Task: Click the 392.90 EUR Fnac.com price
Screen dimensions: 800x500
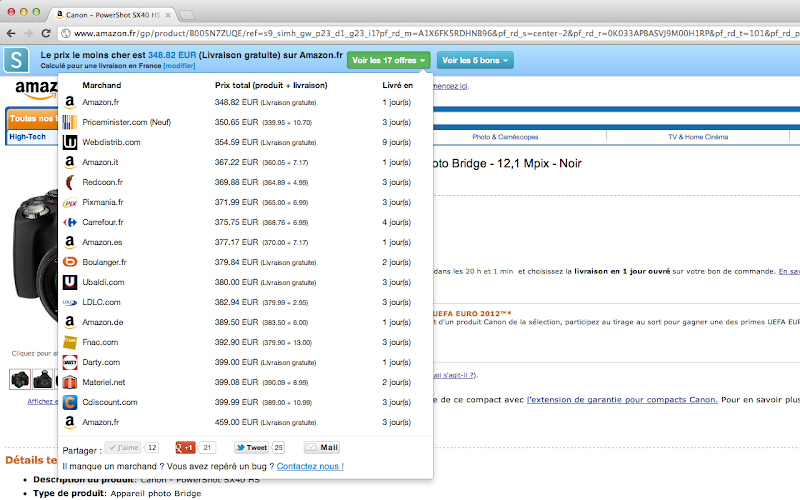Action: pos(236,342)
